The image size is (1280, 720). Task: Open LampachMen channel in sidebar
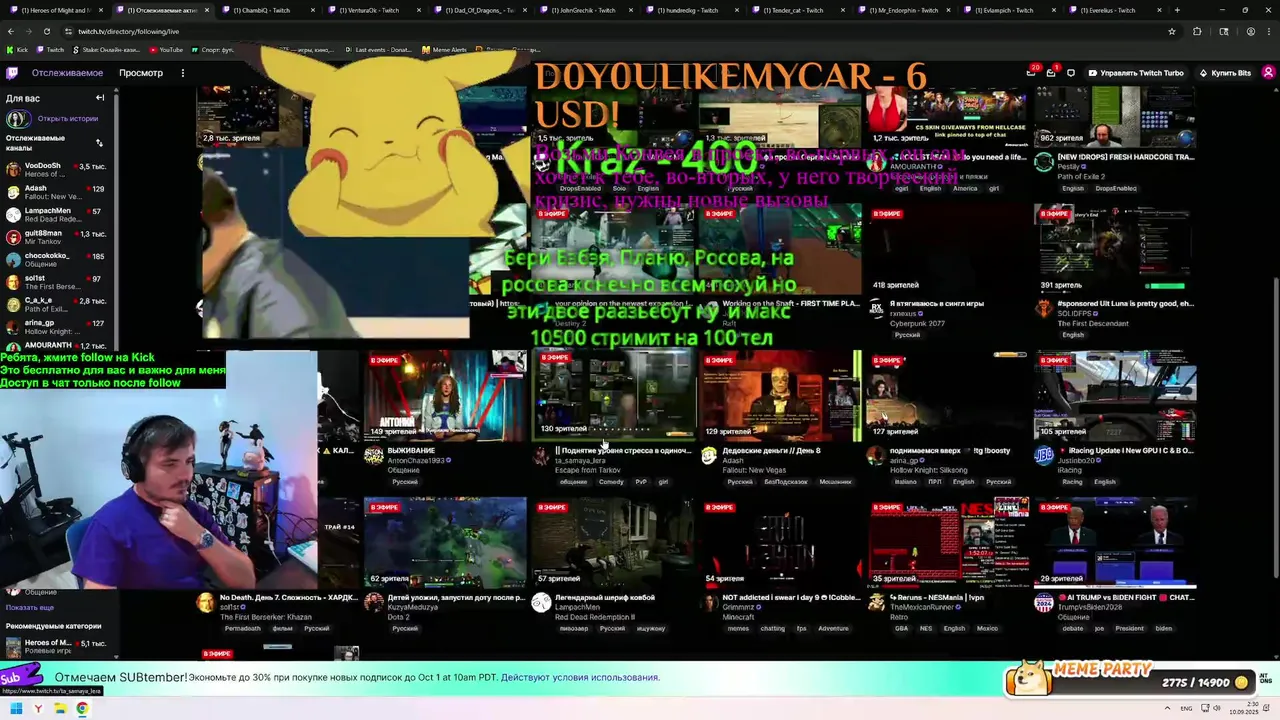point(56,215)
